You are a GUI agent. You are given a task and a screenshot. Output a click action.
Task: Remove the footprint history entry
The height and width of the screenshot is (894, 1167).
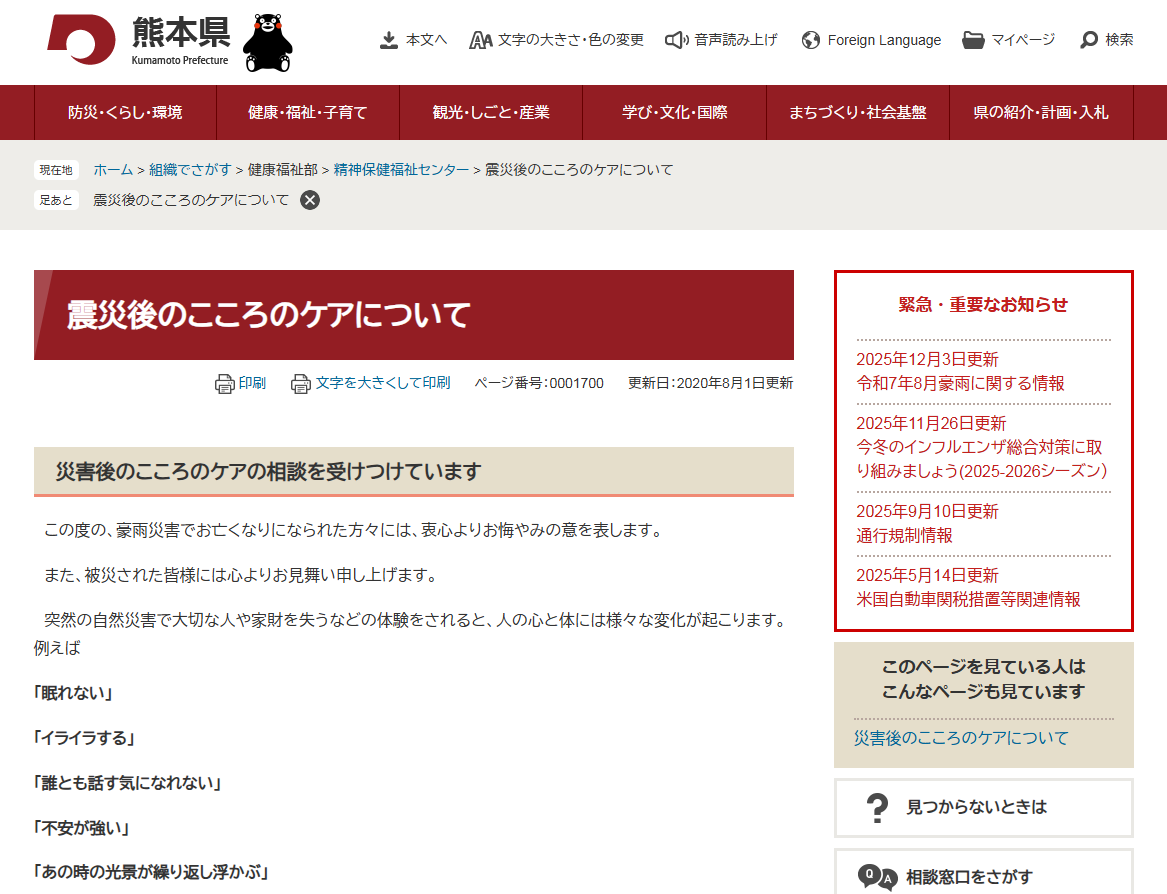coord(311,200)
